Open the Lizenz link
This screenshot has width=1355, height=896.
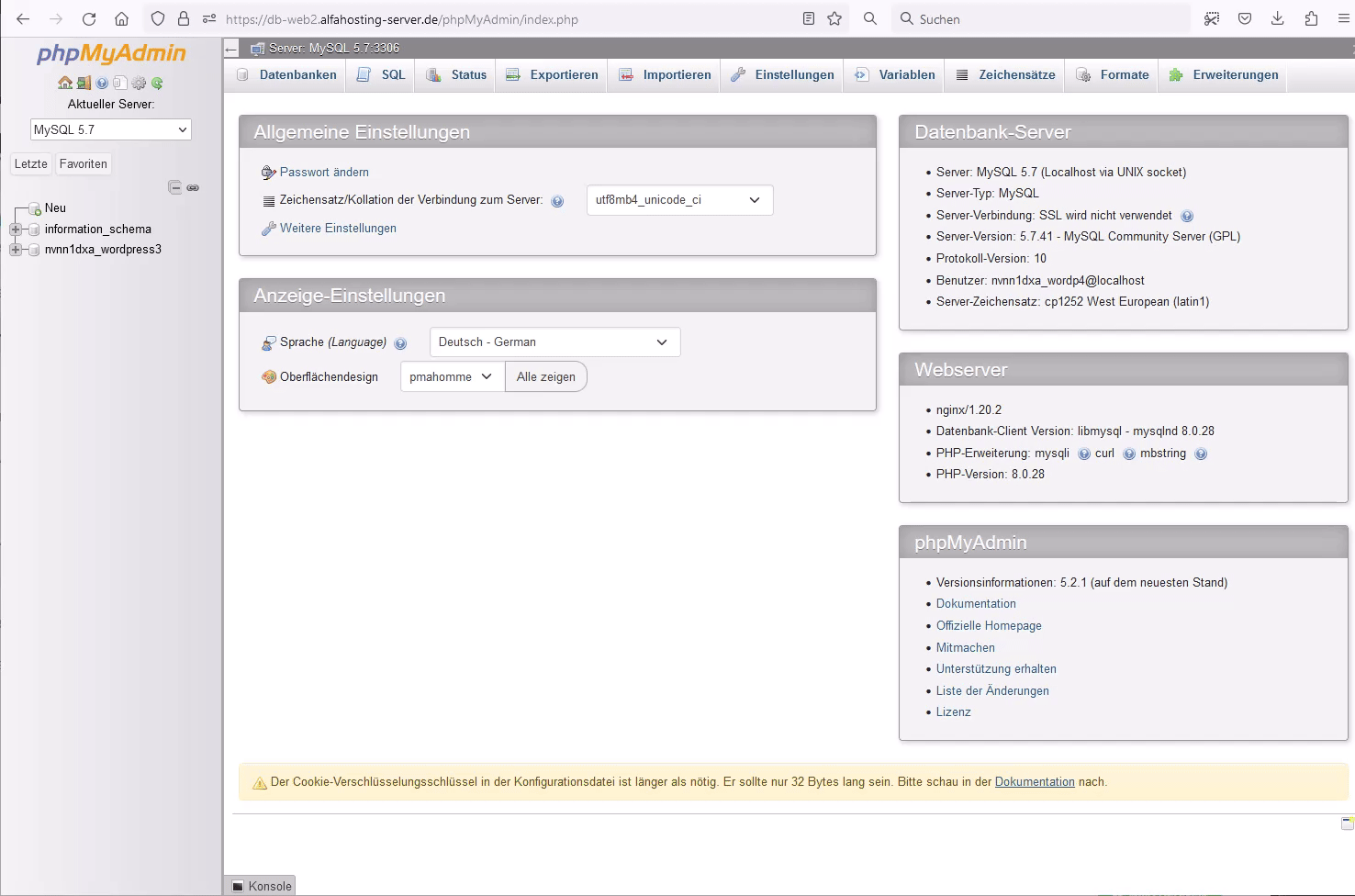[953, 712]
